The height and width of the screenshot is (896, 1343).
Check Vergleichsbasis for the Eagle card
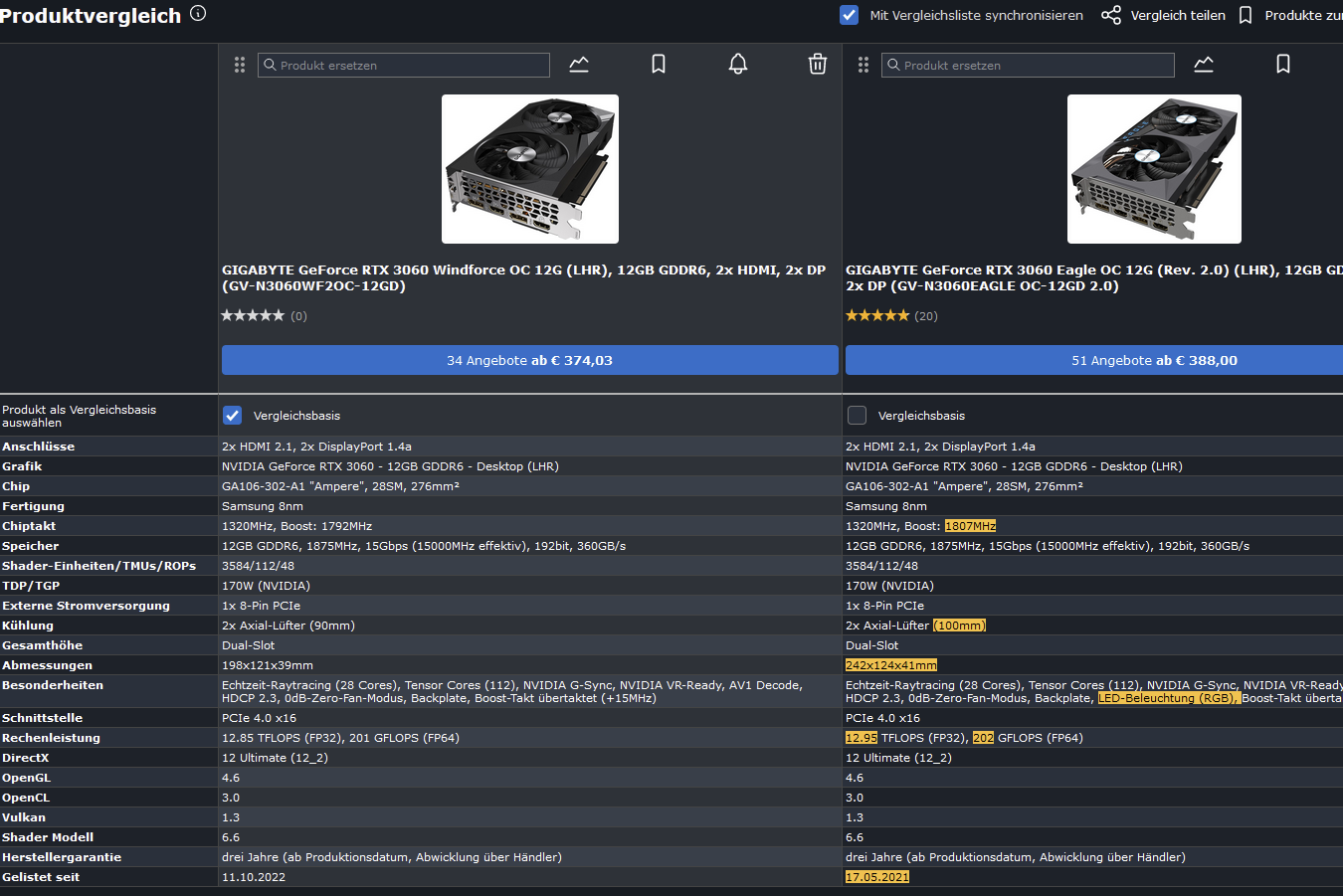click(857, 415)
